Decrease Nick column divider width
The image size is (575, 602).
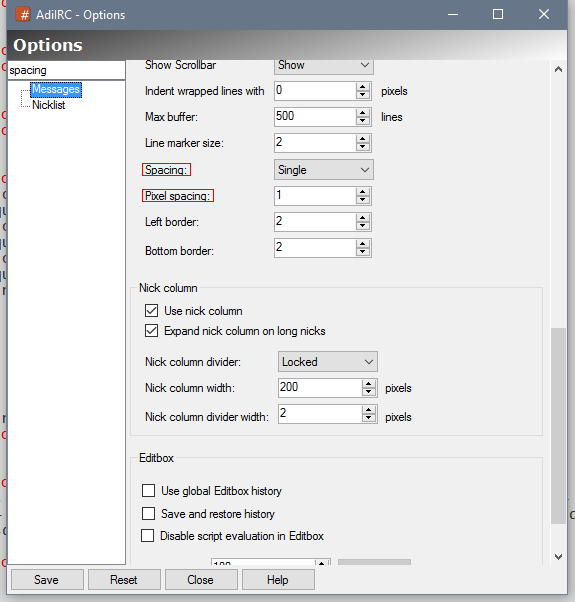[x=368, y=418]
